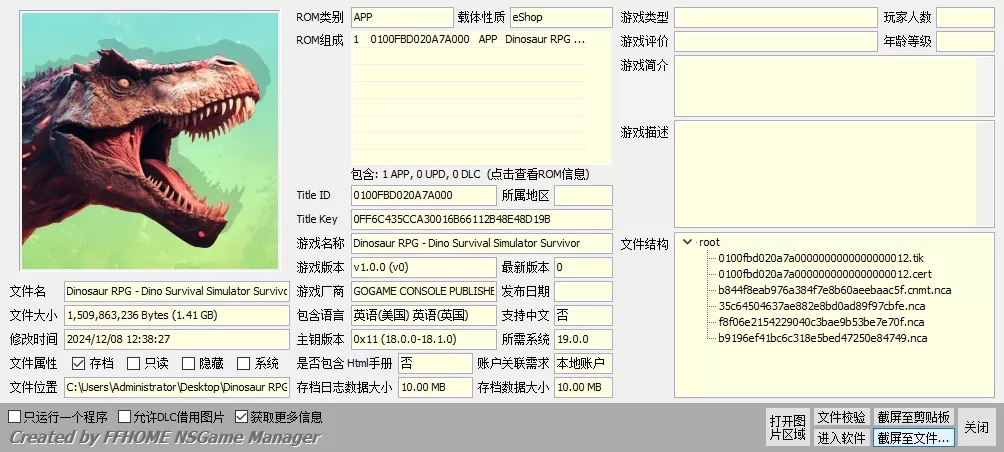Uncheck the 获取更多信息 checkbox
This screenshot has height=452, width=1004.
[241, 417]
